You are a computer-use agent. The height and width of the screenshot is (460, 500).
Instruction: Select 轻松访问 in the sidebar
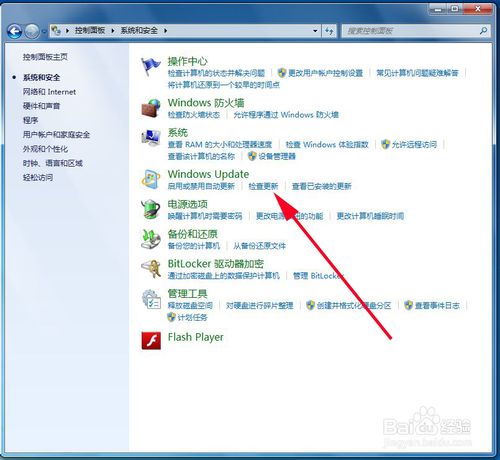tap(38, 177)
